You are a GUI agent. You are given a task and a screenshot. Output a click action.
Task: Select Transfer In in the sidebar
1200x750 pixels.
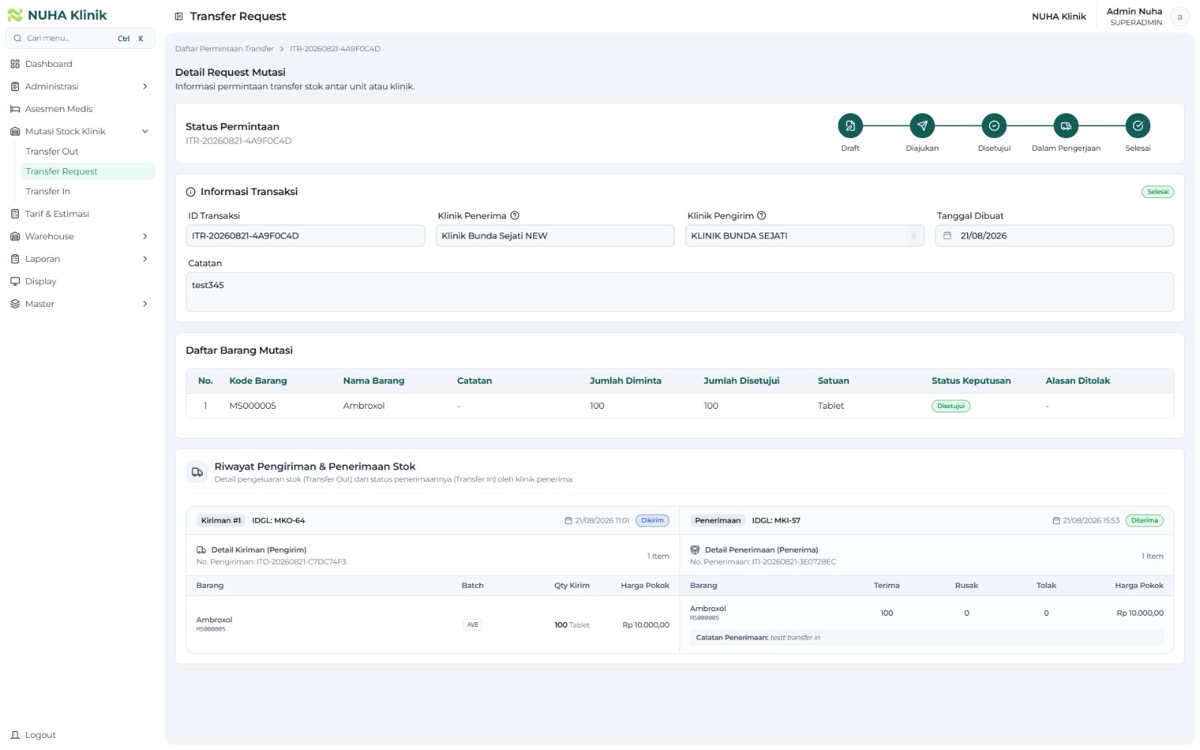(88, 191)
